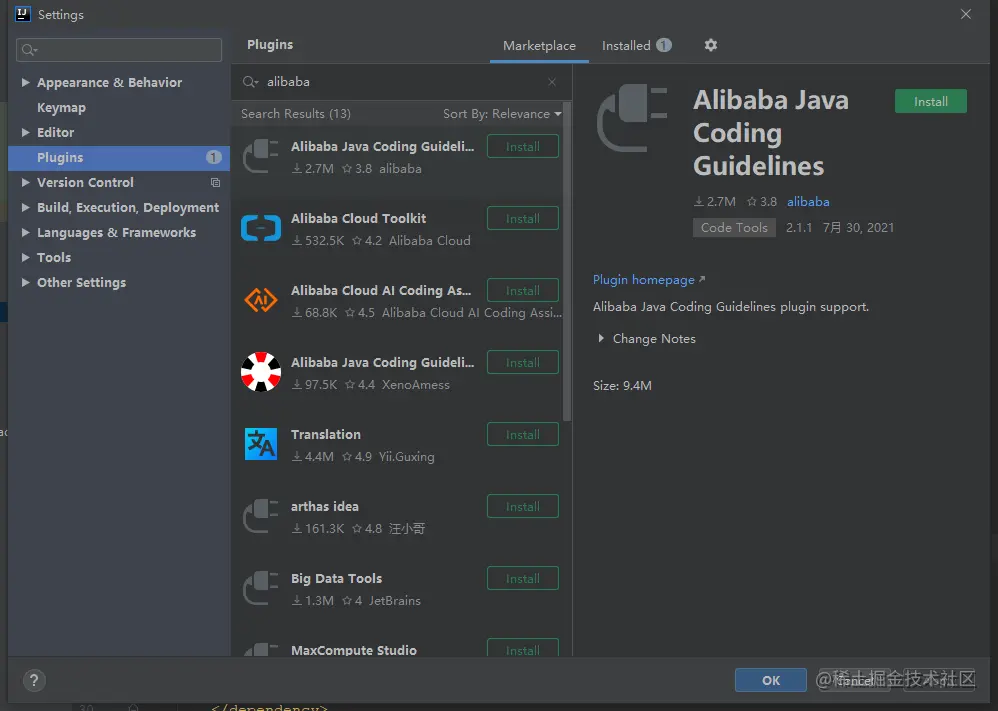Install first Alibaba Java Coding Guidelines in list

pos(523,146)
